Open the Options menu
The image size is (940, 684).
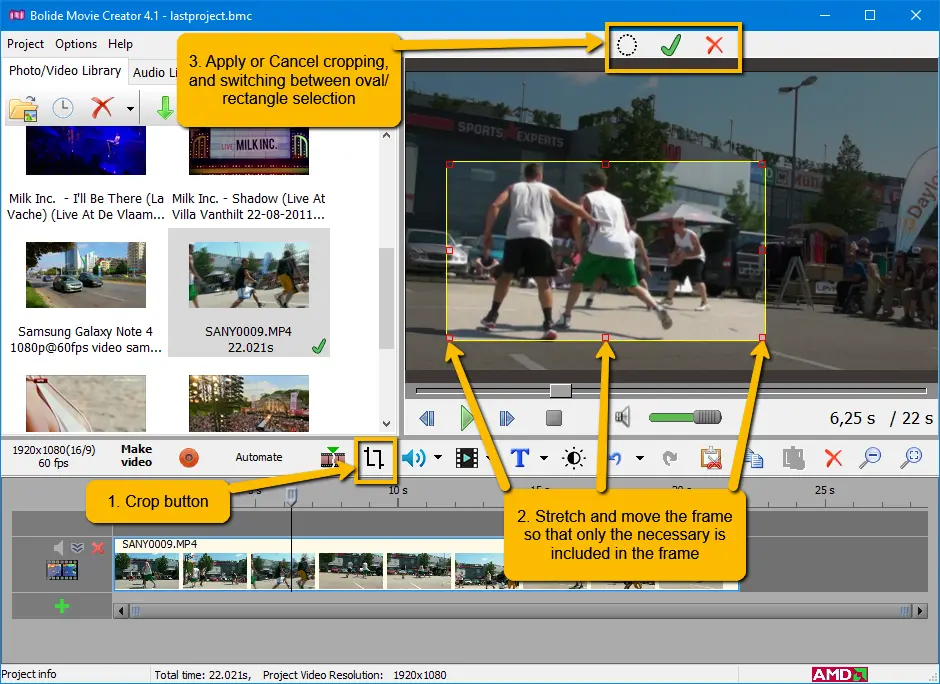(x=76, y=44)
